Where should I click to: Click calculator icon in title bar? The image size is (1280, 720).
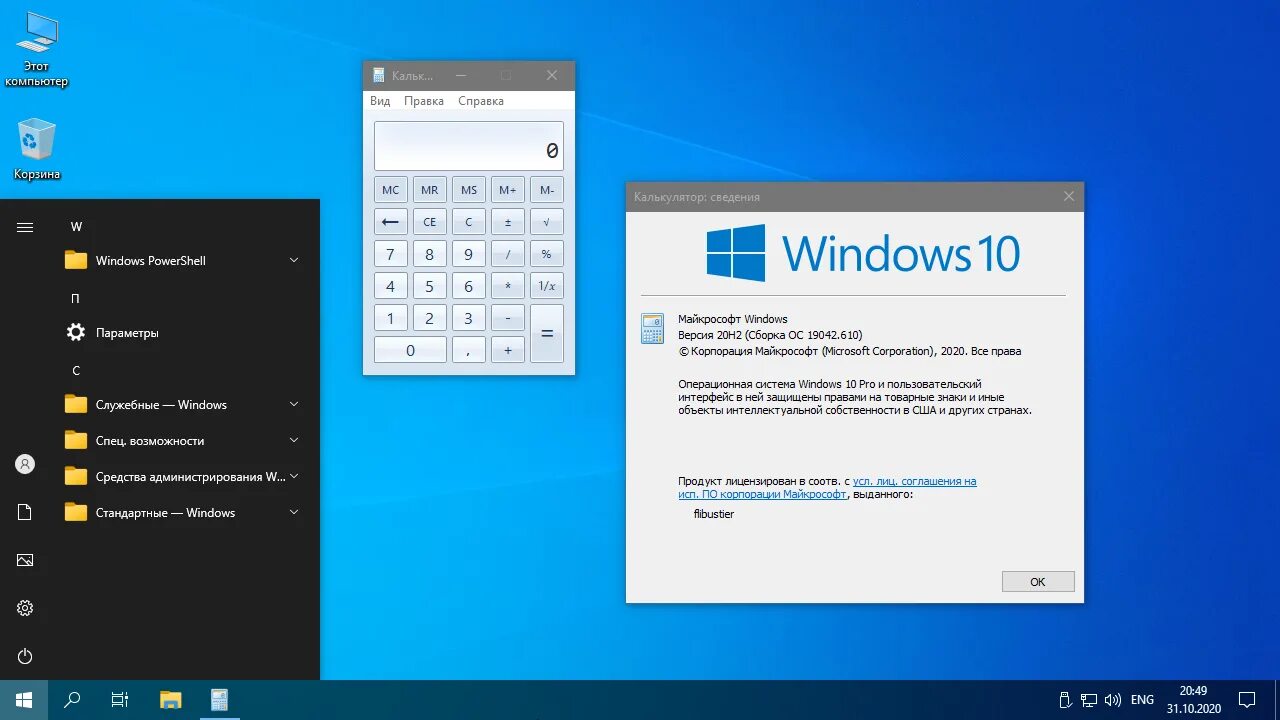378,75
